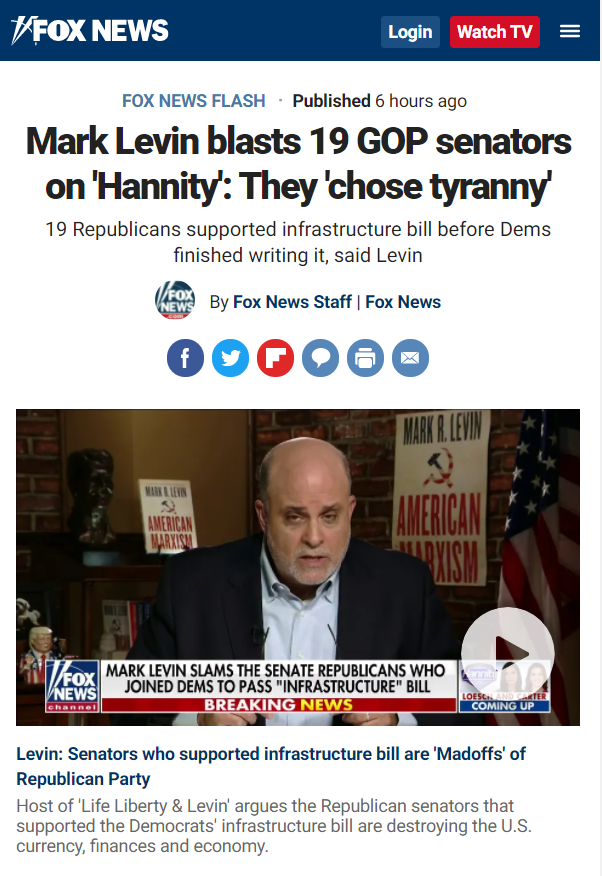Share article on Facebook
The image size is (602, 876).
185,358
